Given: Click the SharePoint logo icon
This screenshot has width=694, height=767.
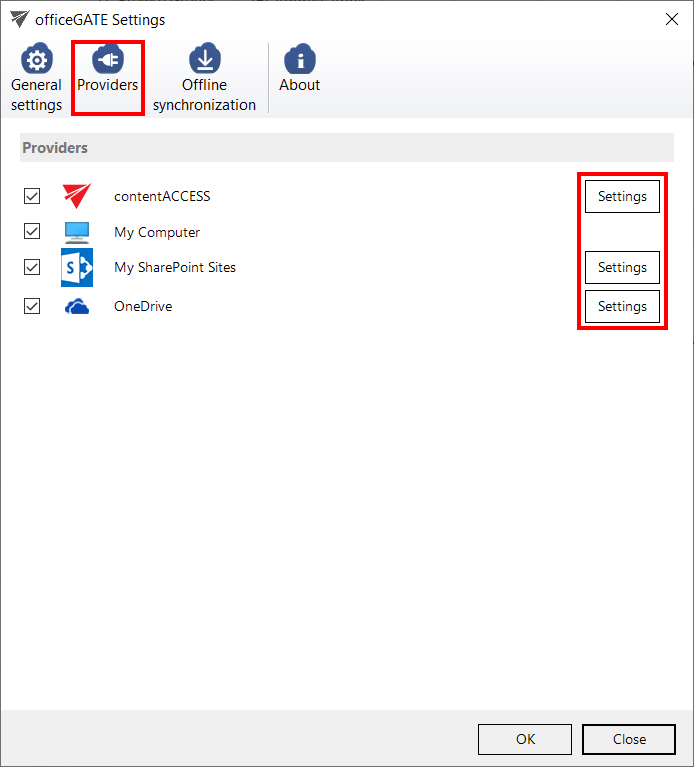Looking at the screenshot, I should [x=77, y=267].
